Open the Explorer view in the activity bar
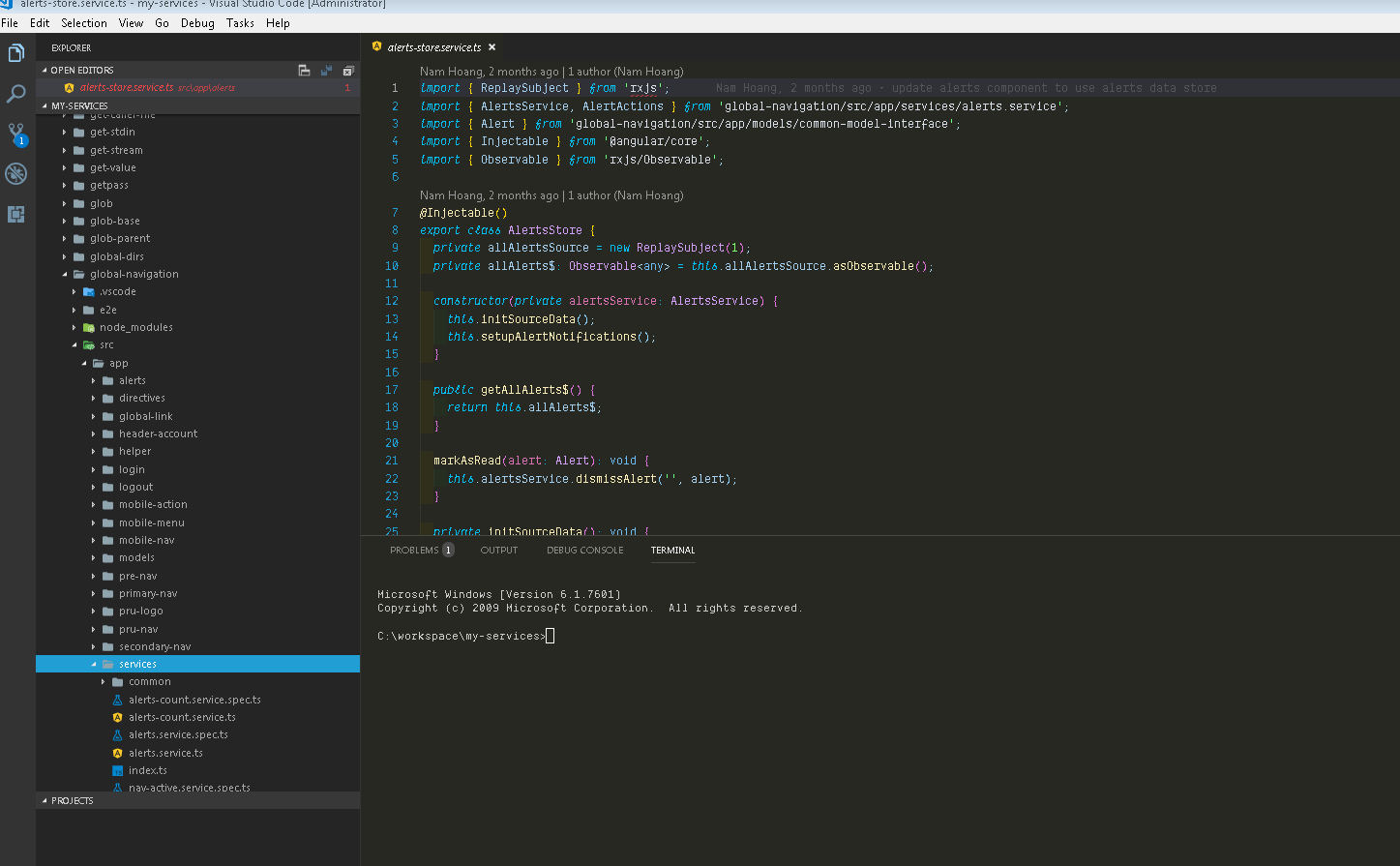Image resolution: width=1400 pixels, height=866 pixels. point(15,53)
